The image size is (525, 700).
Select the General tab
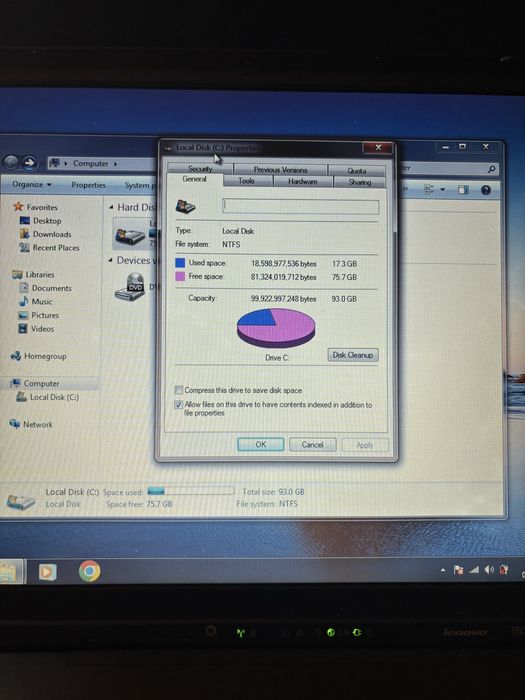(194, 179)
